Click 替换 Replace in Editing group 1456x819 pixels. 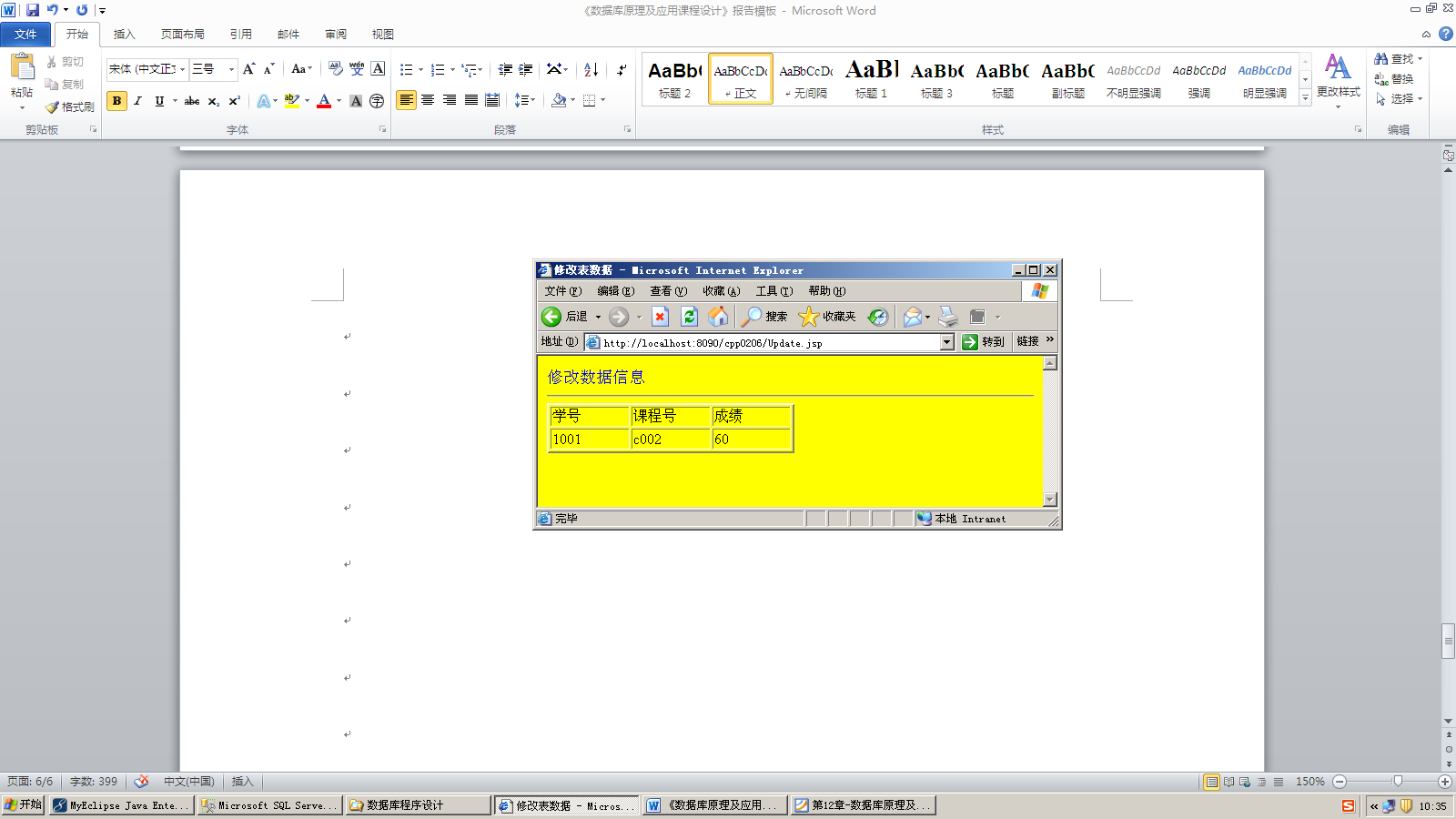point(1394,79)
